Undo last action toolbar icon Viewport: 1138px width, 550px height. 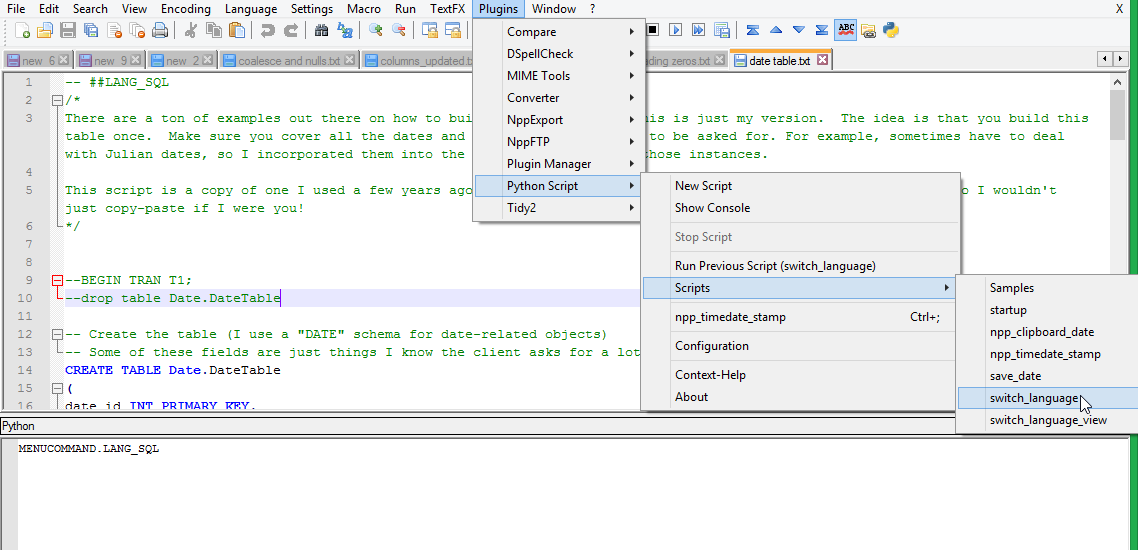268,30
